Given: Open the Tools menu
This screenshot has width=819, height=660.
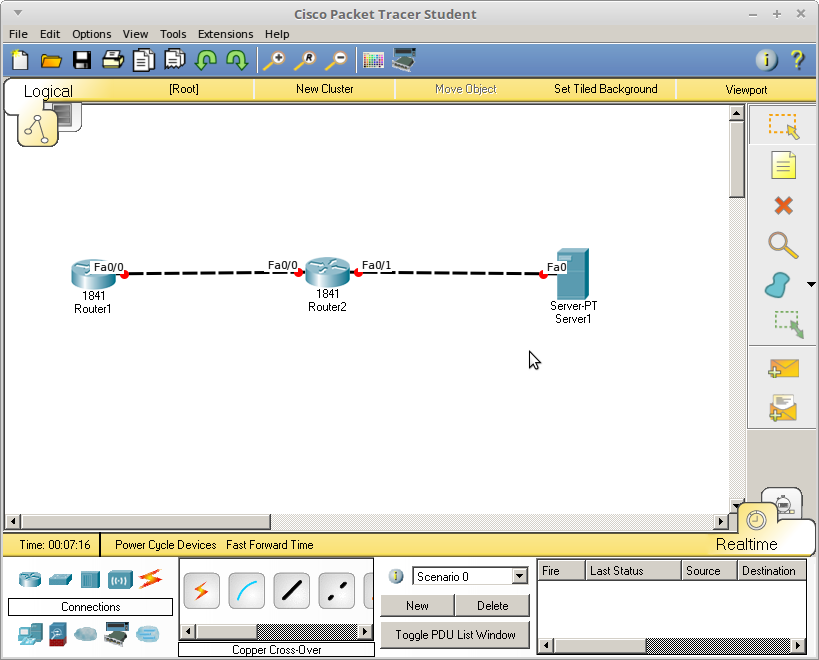Looking at the screenshot, I should tap(173, 34).
